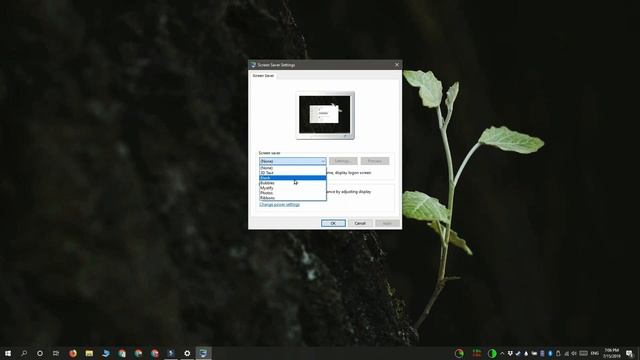This screenshot has height=360, width=640.
Task: Click the ENG language indicator
Action: pos(595,353)
